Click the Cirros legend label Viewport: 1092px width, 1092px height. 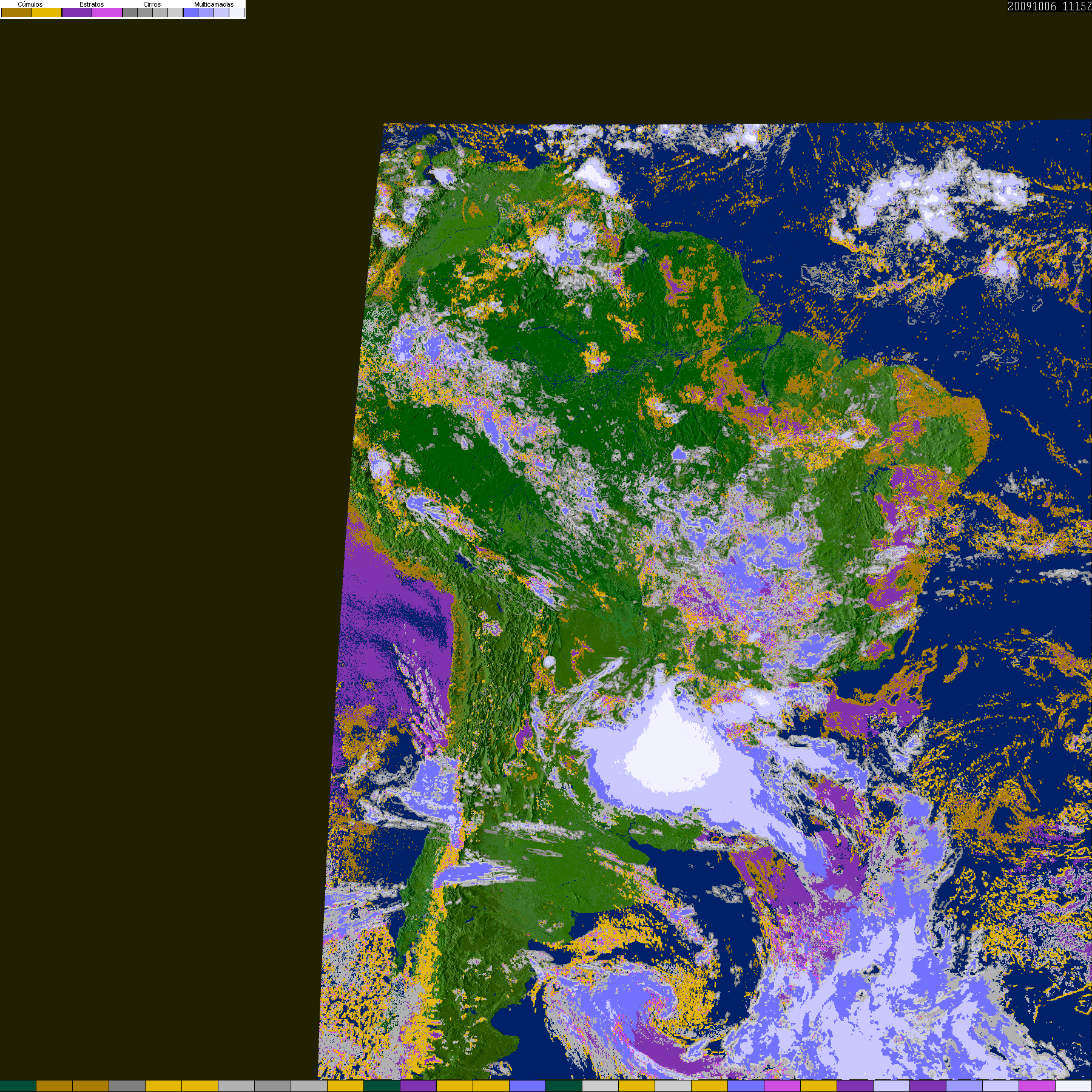point(152,4)
